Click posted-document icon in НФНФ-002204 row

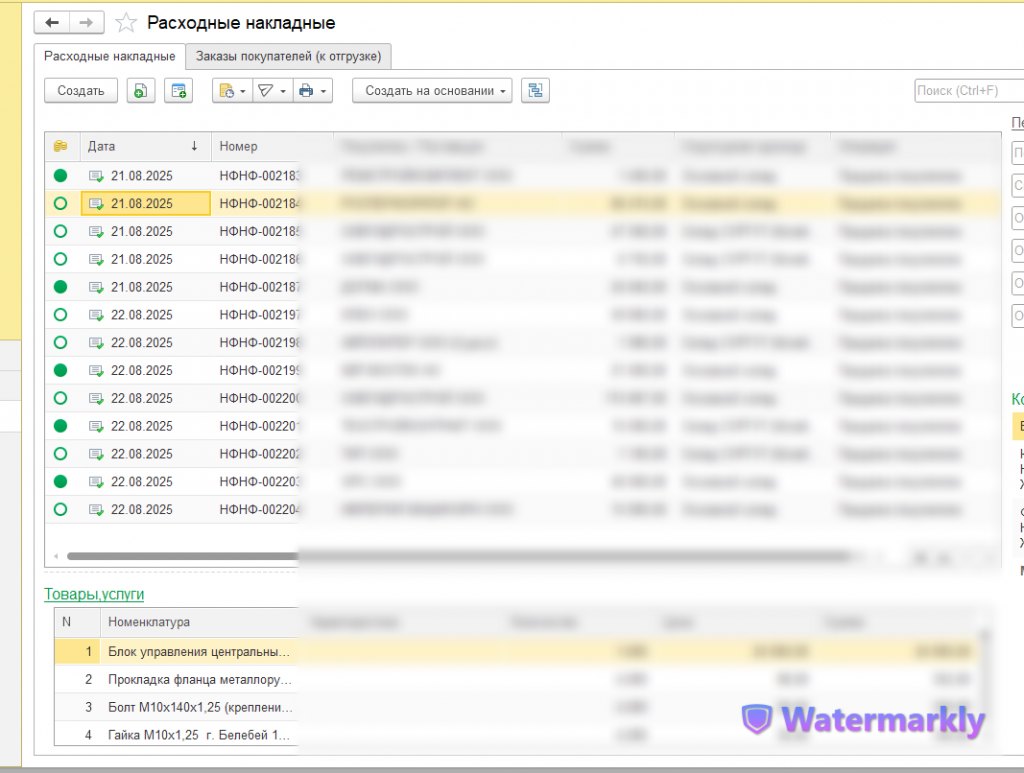pos(96,509)
